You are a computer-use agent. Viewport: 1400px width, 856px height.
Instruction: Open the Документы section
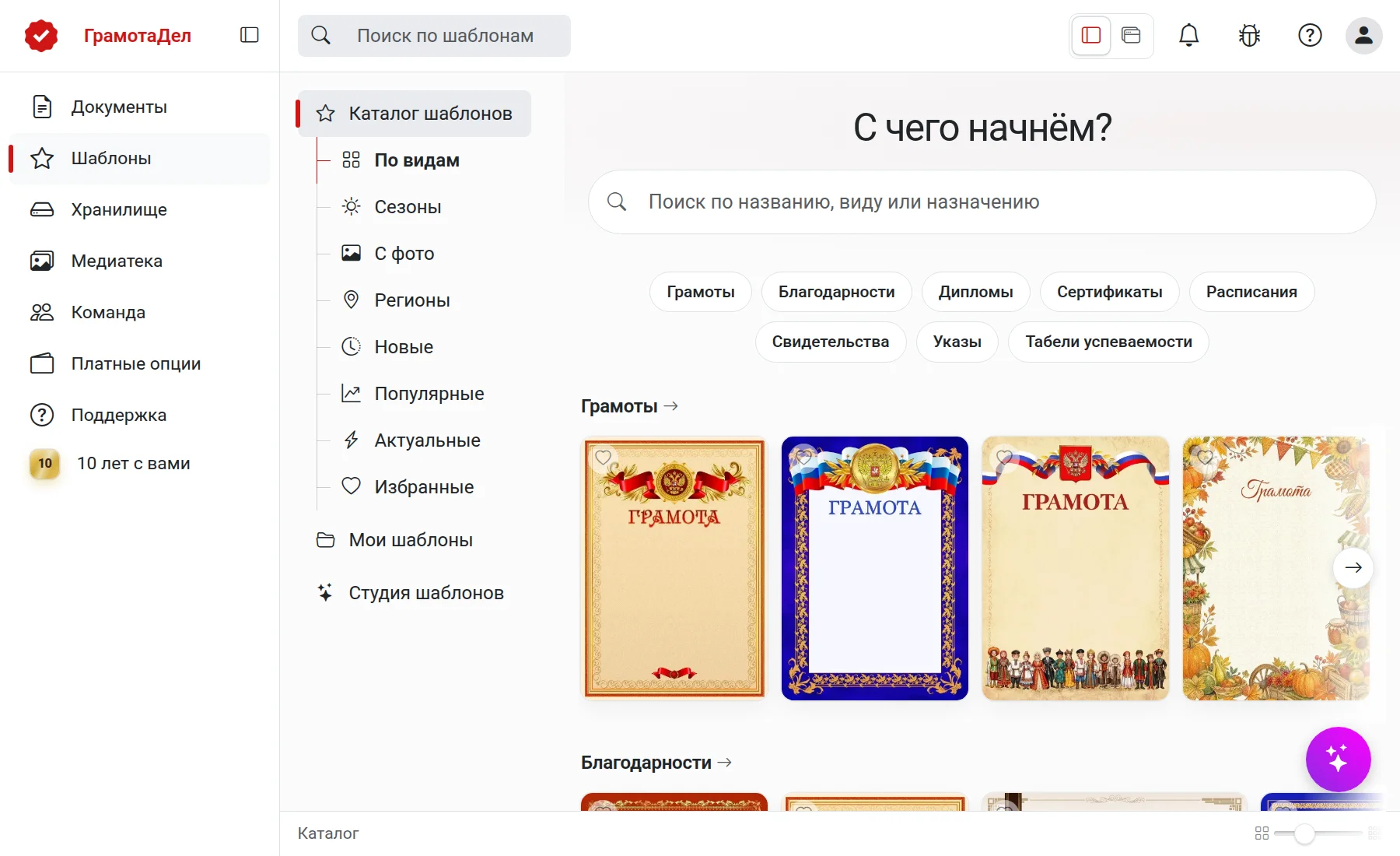click(x=139, y=107)
